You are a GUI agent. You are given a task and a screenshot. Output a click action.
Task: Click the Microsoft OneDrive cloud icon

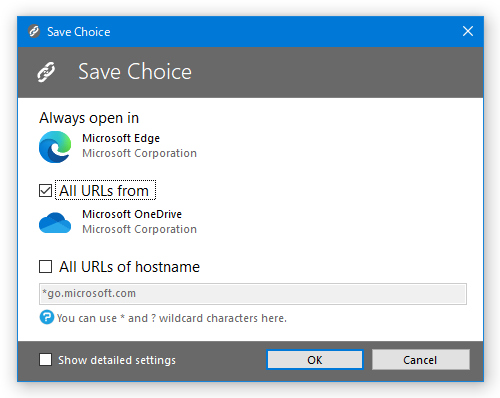(x=55, y=223)
